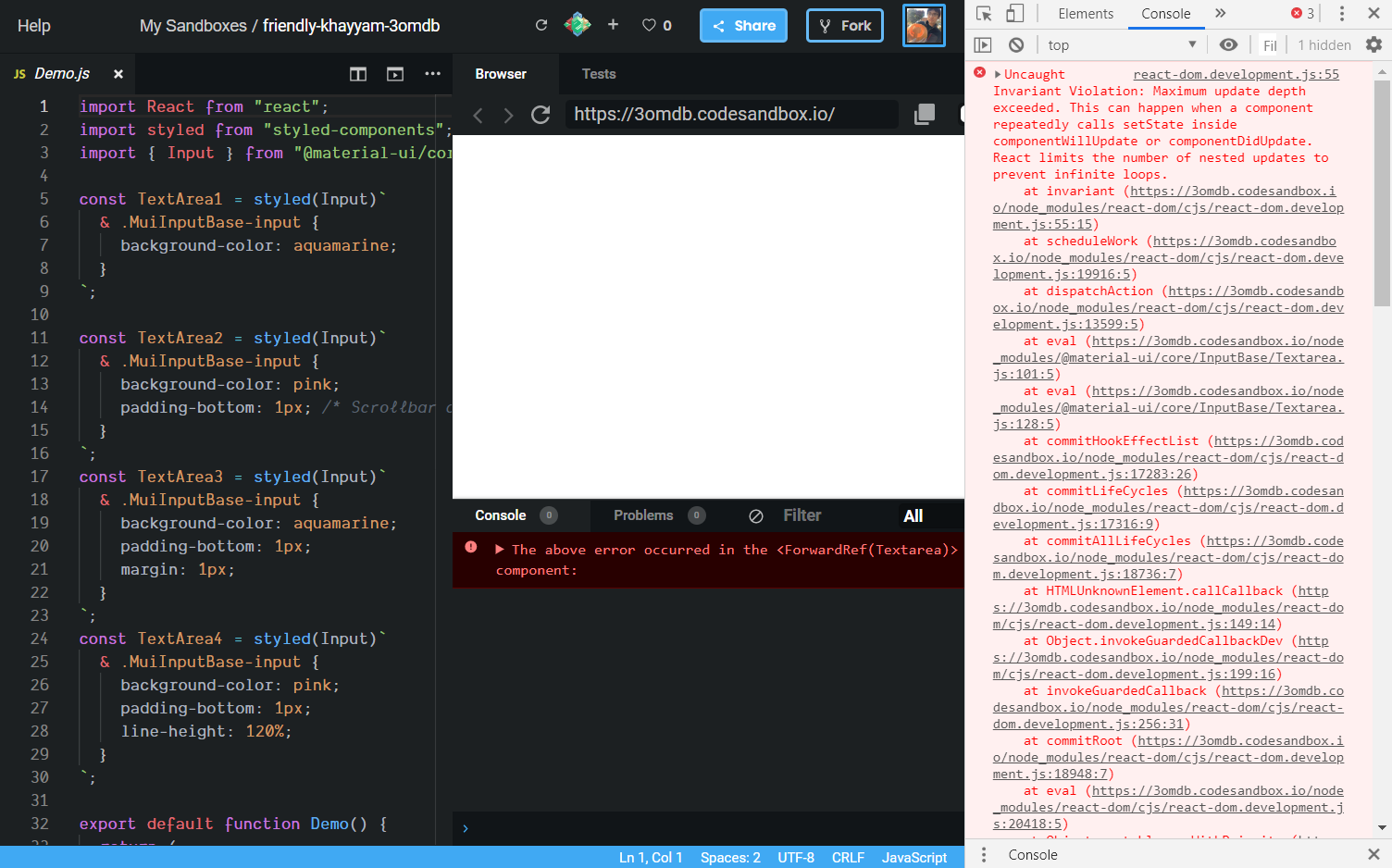Open the editor more options ellipsis
Viewport: 1392px width, 868px height.
tap(432, 73)
